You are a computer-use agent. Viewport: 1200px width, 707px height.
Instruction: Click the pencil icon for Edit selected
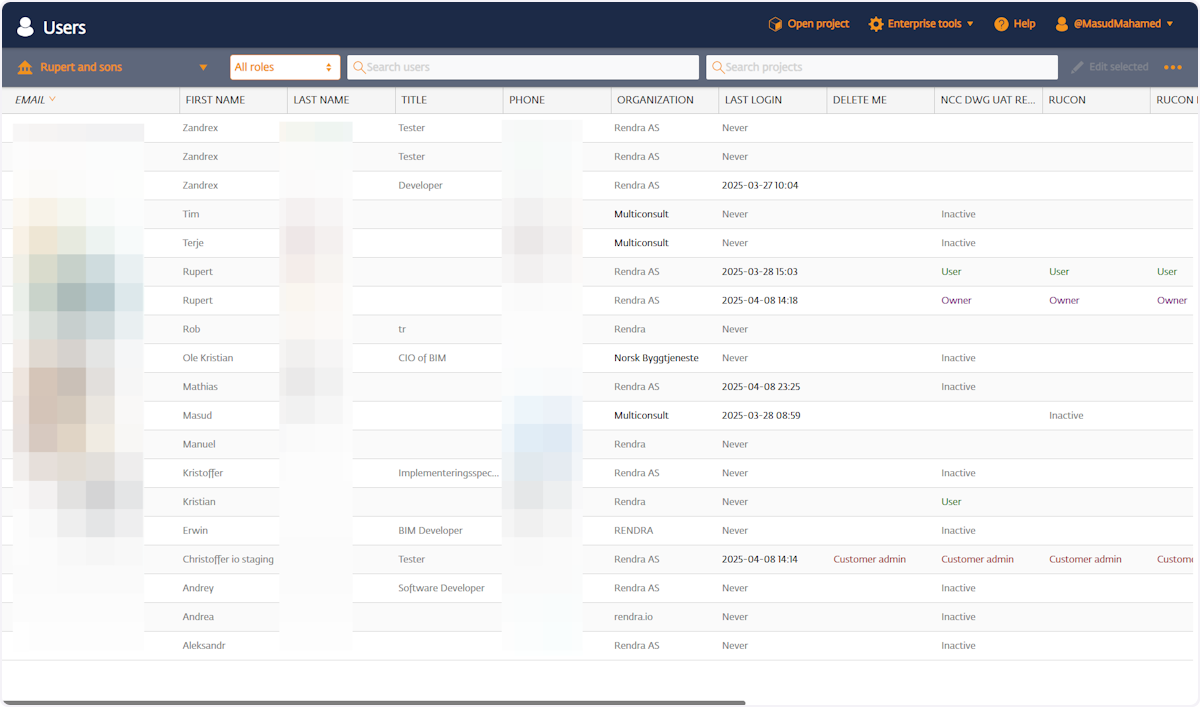pos(1077,67)
